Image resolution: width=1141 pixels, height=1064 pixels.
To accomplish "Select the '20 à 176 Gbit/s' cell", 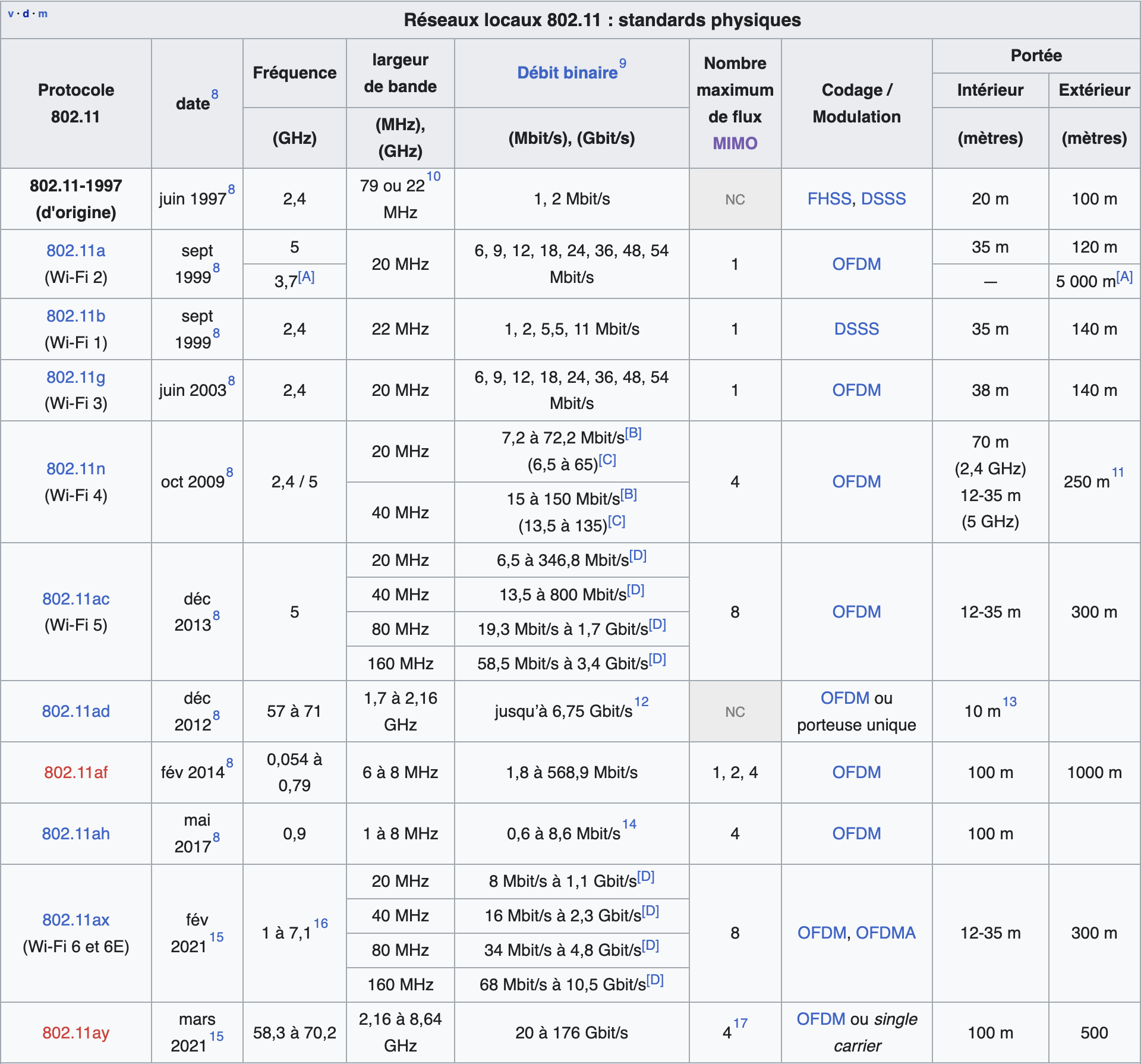I will click(572, 1032).
